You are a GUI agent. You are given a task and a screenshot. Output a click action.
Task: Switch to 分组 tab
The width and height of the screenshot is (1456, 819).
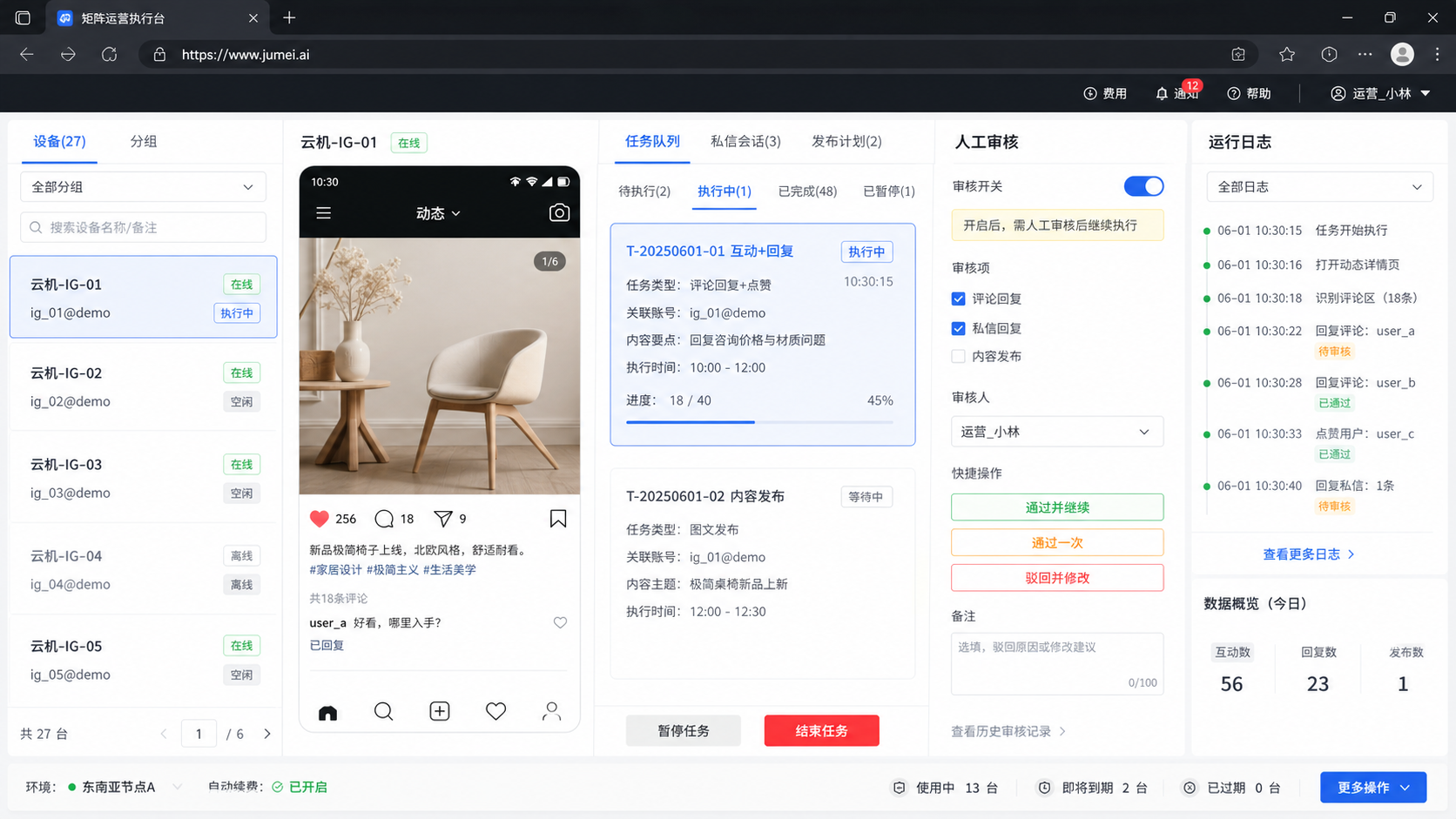click(144, 141)
